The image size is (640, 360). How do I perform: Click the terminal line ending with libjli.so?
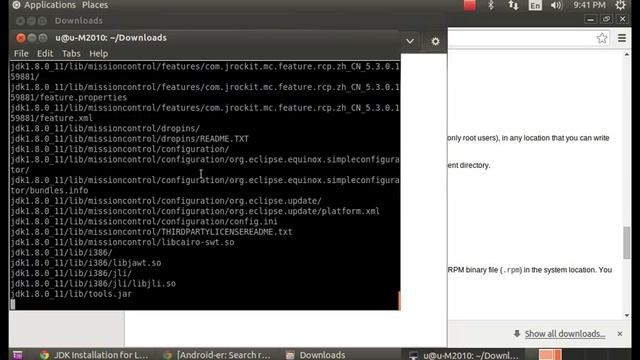tap(93, 283)
